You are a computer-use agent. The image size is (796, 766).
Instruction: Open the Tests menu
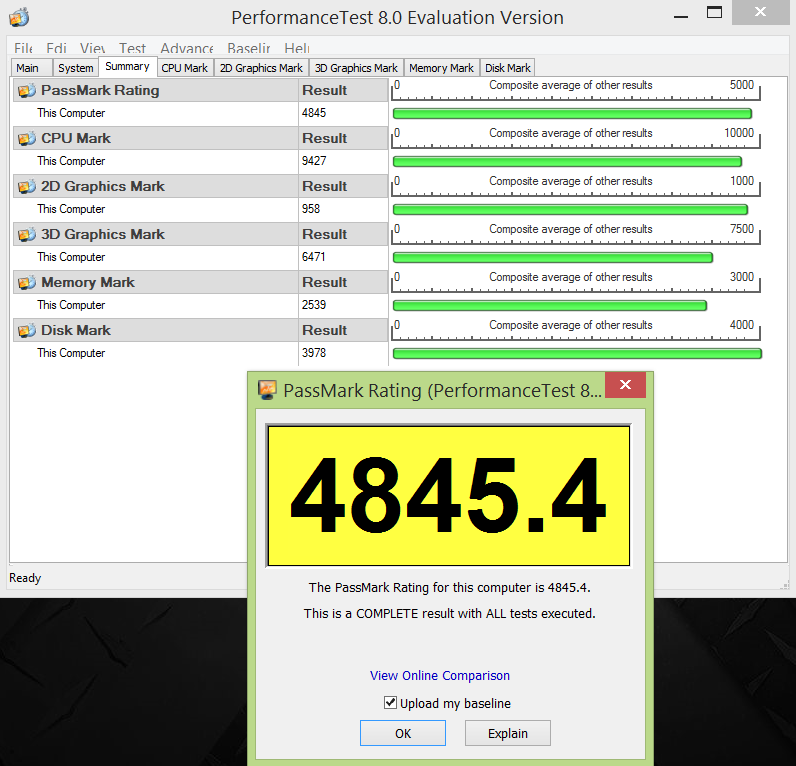132,48
